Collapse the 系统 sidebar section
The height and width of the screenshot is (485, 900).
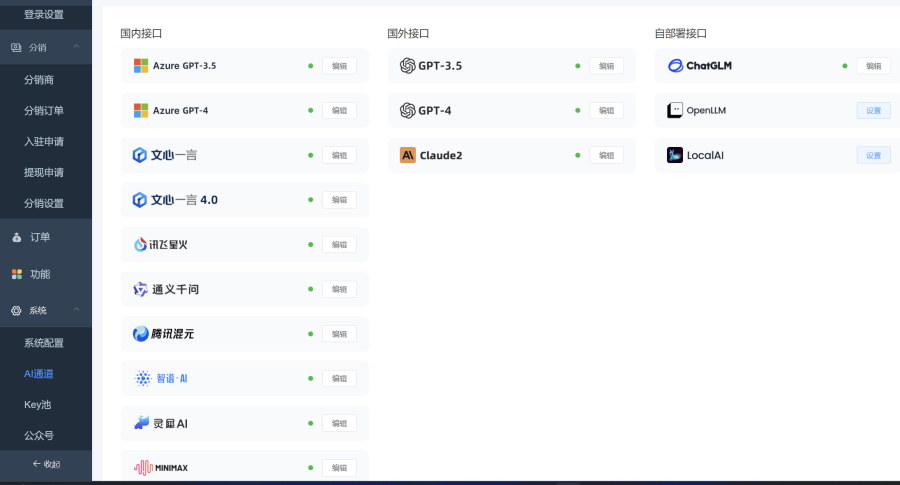click(76, 311)
